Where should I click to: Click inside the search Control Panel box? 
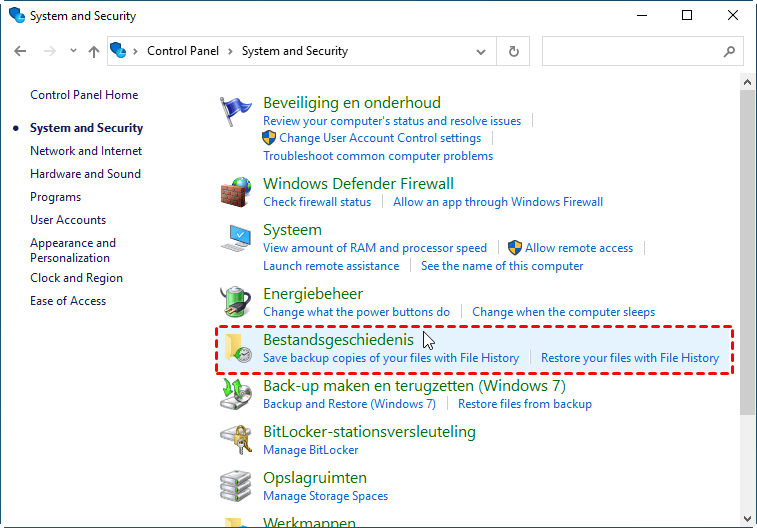[x=643, y=51]
